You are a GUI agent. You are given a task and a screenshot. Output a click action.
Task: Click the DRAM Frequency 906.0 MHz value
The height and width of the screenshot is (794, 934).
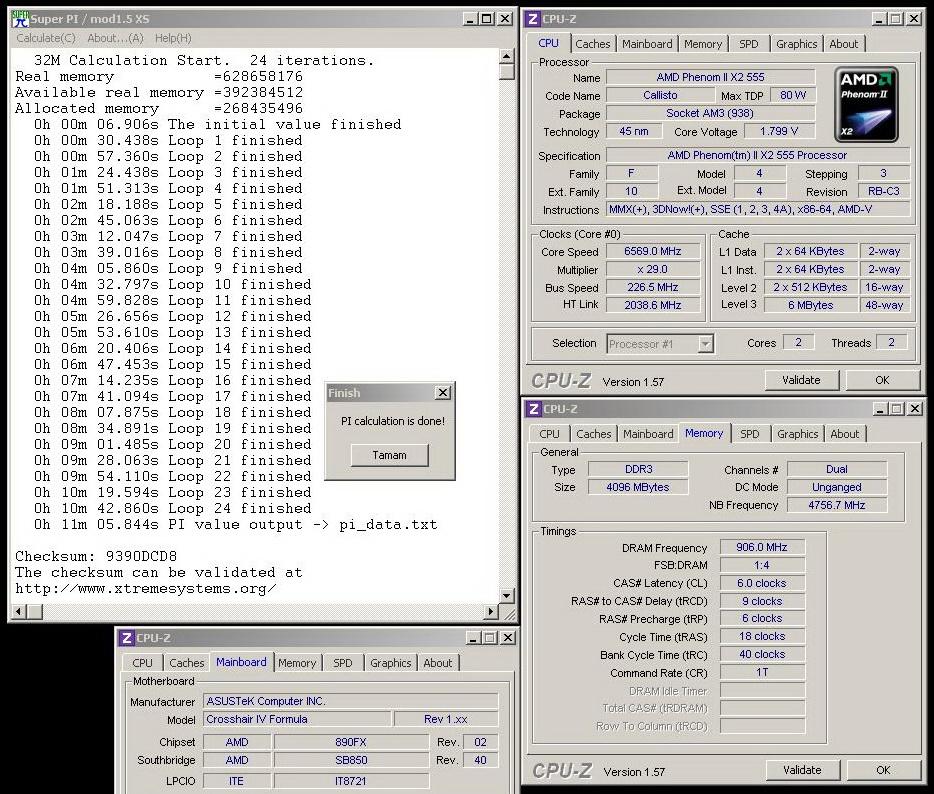coord(762,547)
